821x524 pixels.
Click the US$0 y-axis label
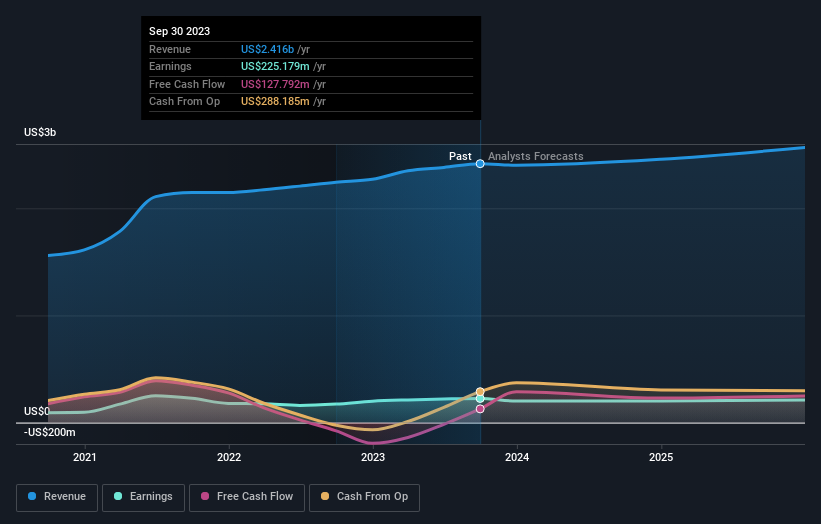37,411
